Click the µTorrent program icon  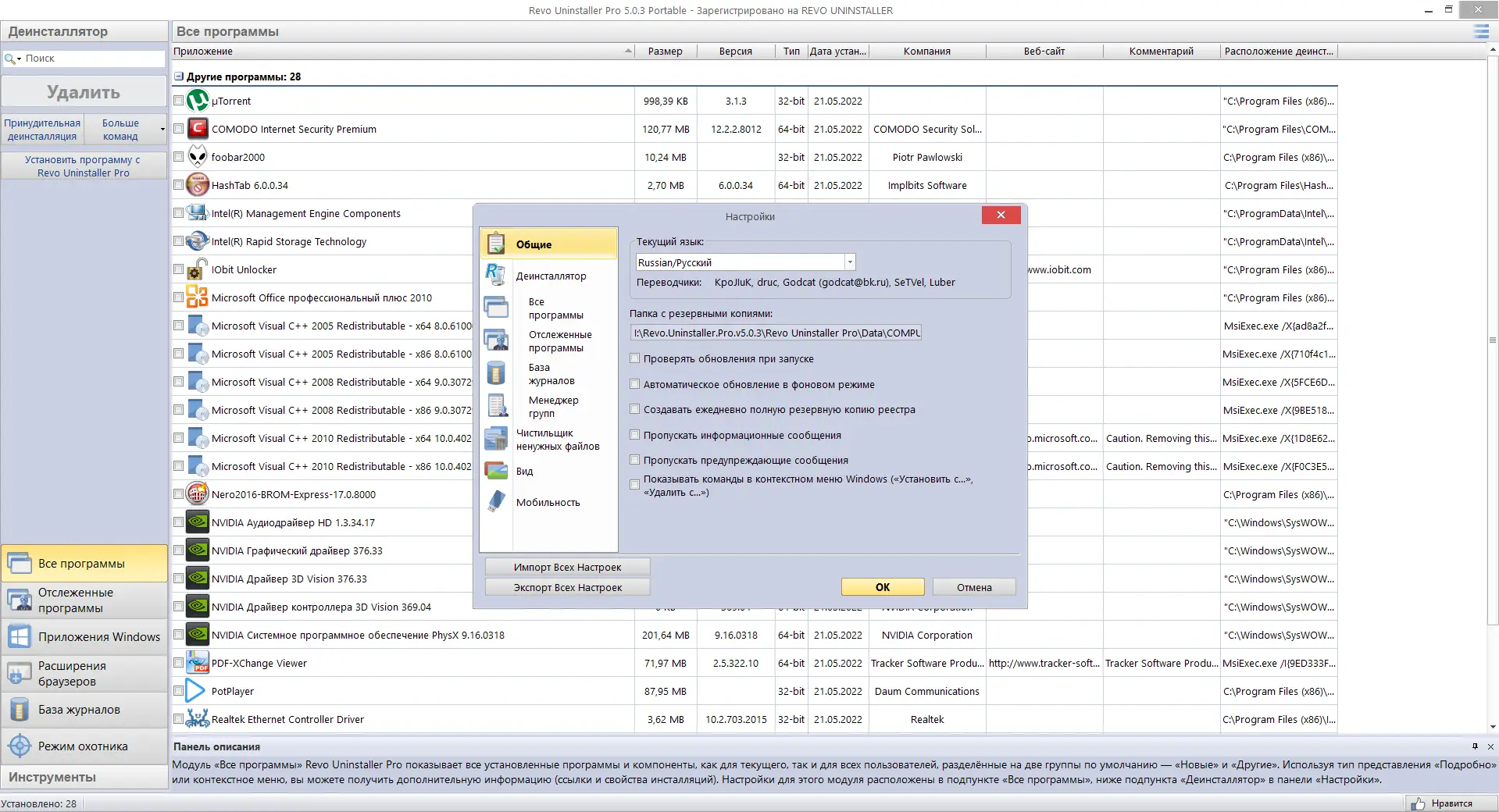click(x=198, y=101)
